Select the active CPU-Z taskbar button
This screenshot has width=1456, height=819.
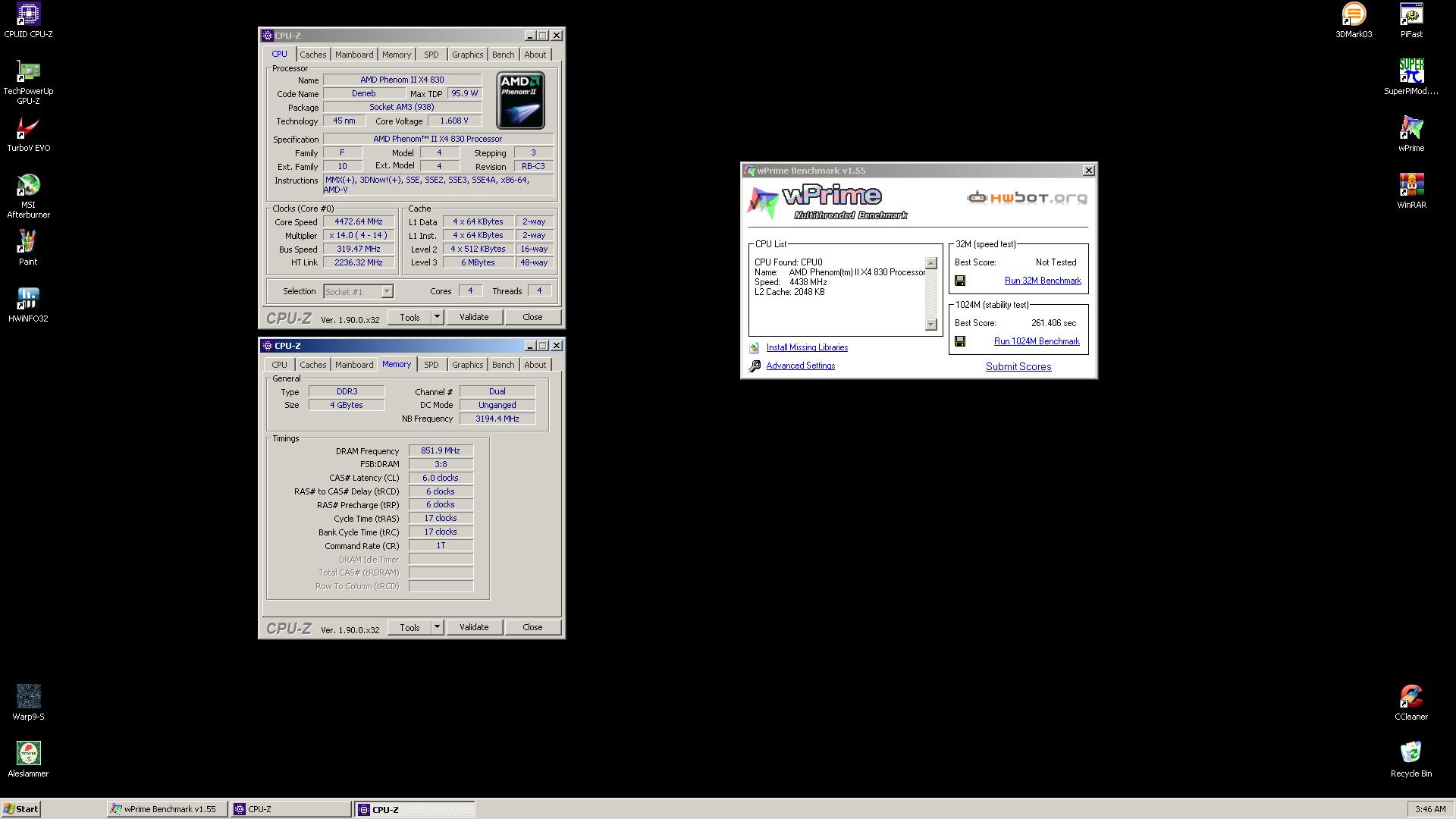415,809
